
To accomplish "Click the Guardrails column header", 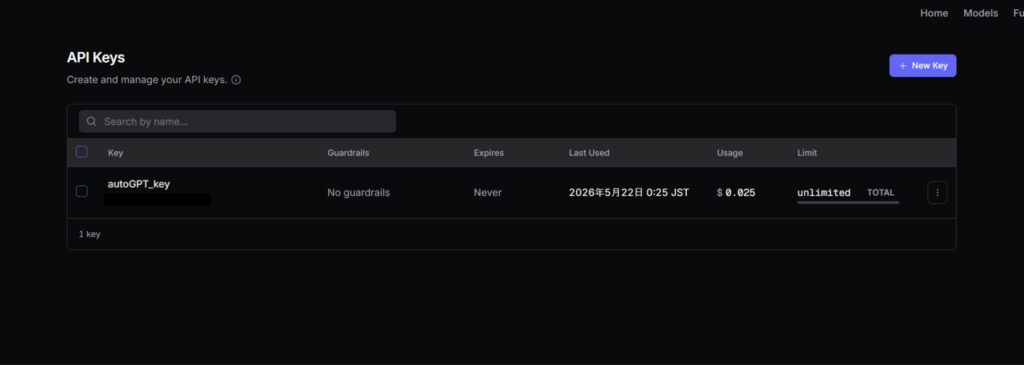I will click(348, 153).
